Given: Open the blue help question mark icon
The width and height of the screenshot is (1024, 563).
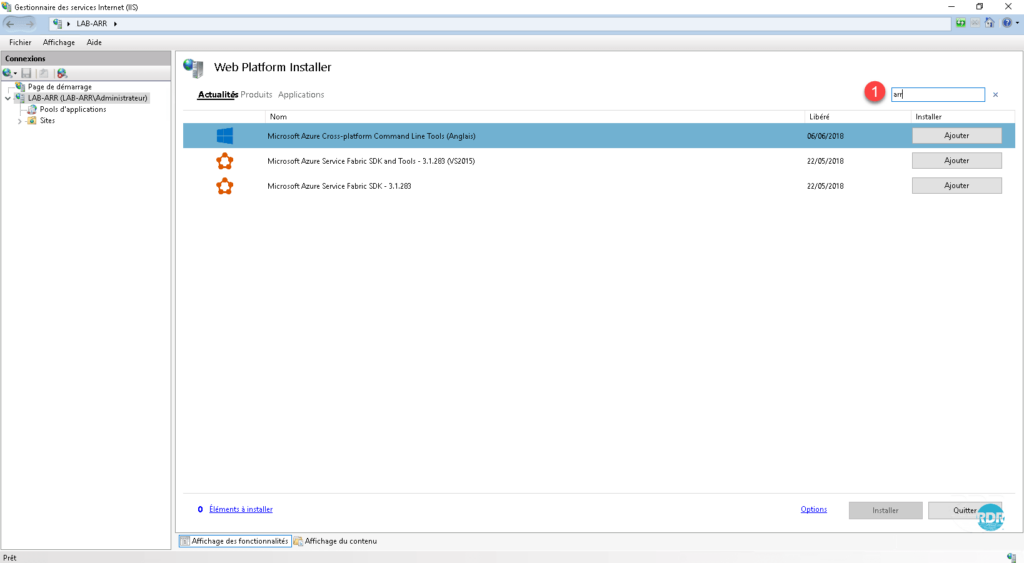Looking at the screenshot, I should 1007,23.
